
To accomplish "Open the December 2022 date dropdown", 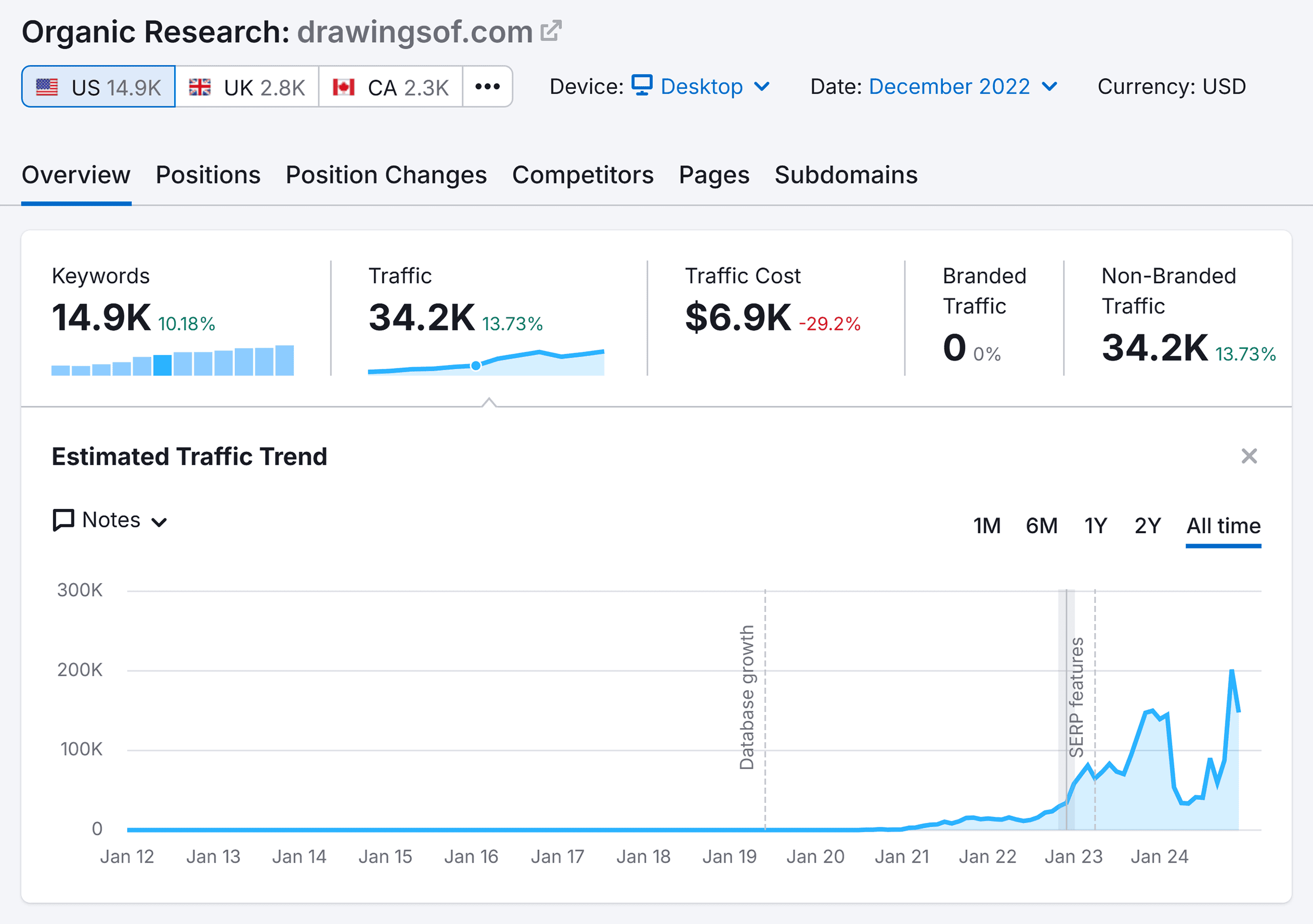I will pyautogui.click(x=963, y=87).
